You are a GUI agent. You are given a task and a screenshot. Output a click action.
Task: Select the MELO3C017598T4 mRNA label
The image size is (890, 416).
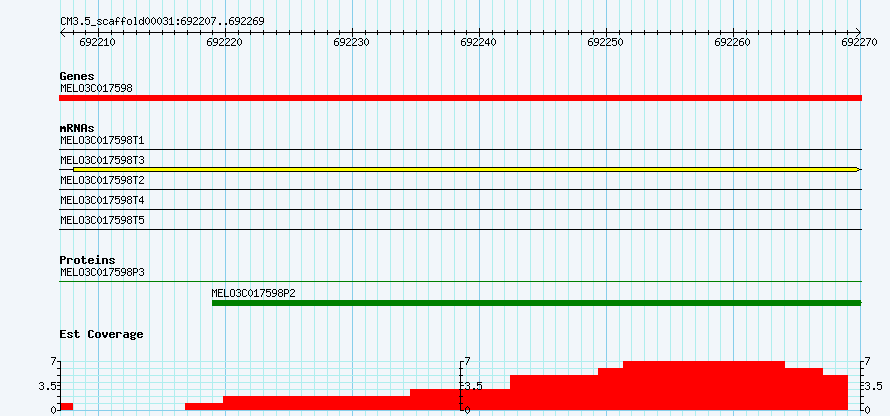pos(102,200)
